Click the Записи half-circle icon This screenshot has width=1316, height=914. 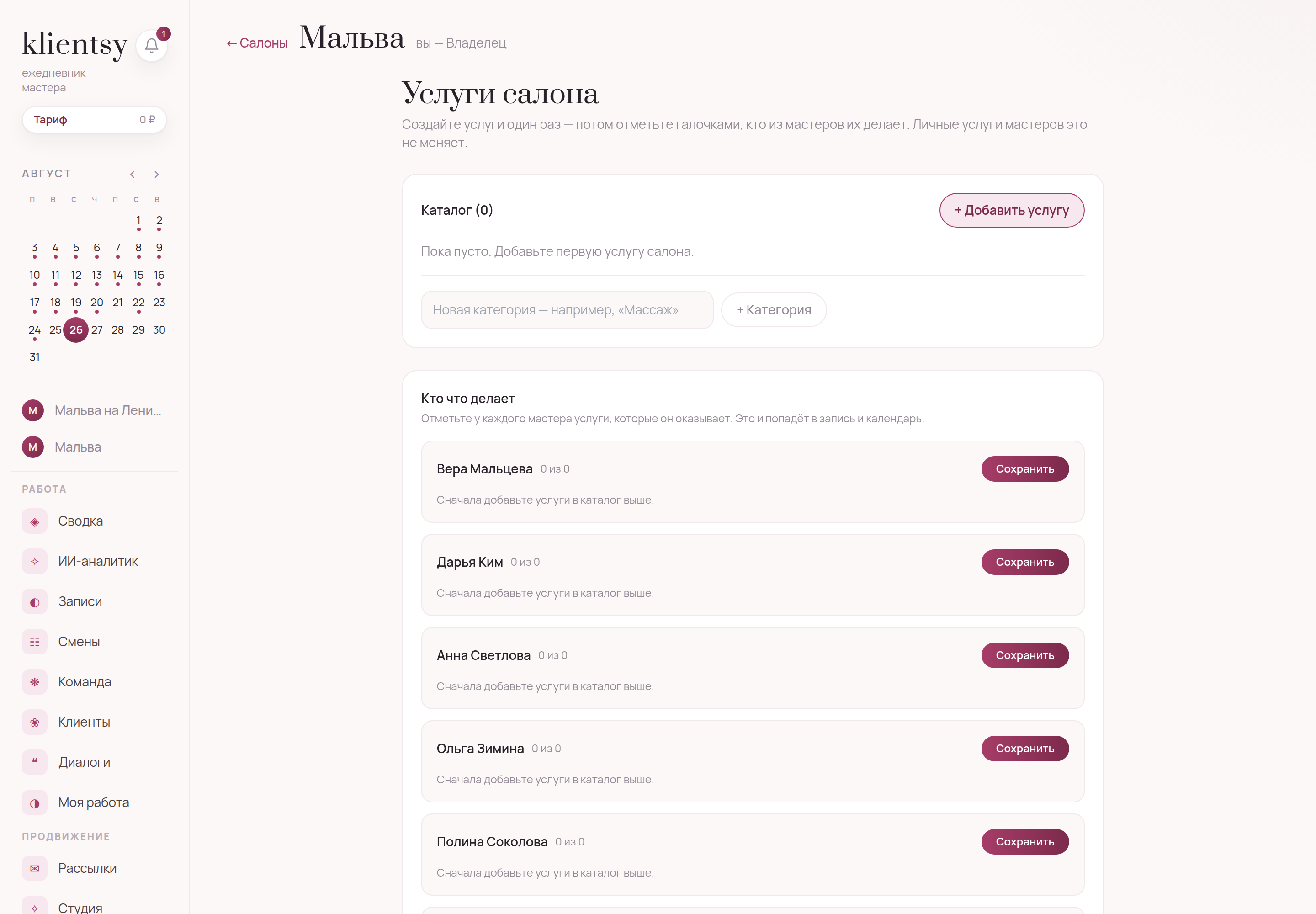(x=35, y=601)
